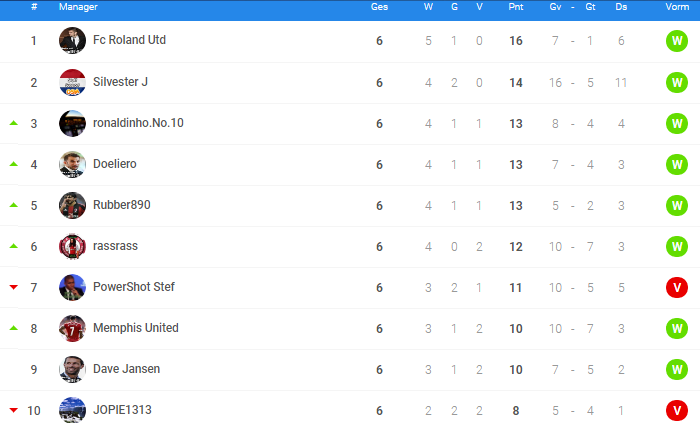
Task: Click the Manager column header
Action: (x=78, y=7)
